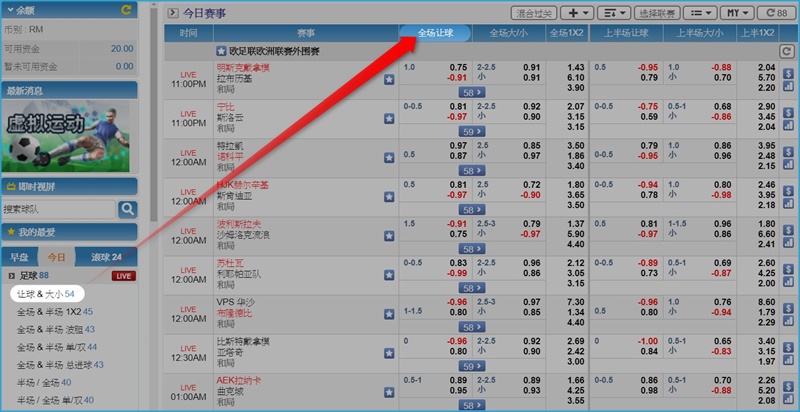The height and width of the screenshot is (412, 800).
Task: Select 半场 / 全场 40 market
Action: [44, 382]
